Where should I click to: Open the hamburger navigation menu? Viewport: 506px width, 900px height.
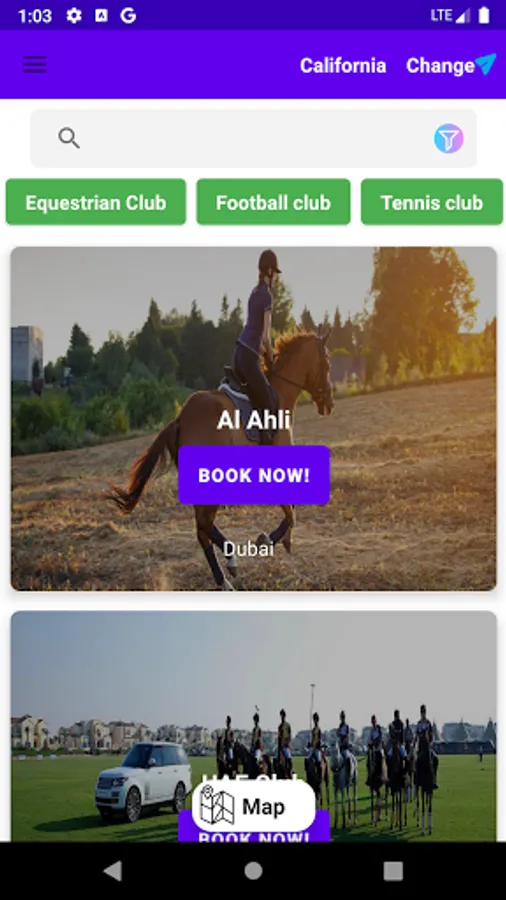[x=34, y=64]
